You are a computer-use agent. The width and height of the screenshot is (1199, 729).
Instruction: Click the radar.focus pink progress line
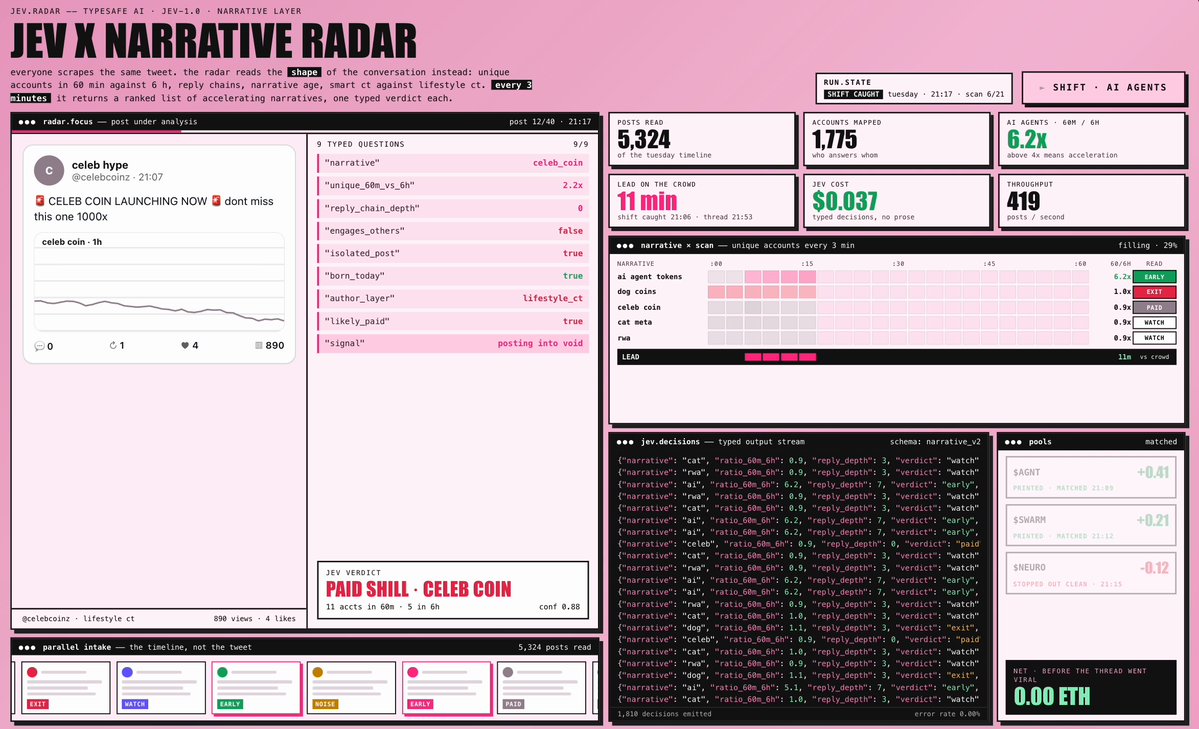click(x=97, y=132)
